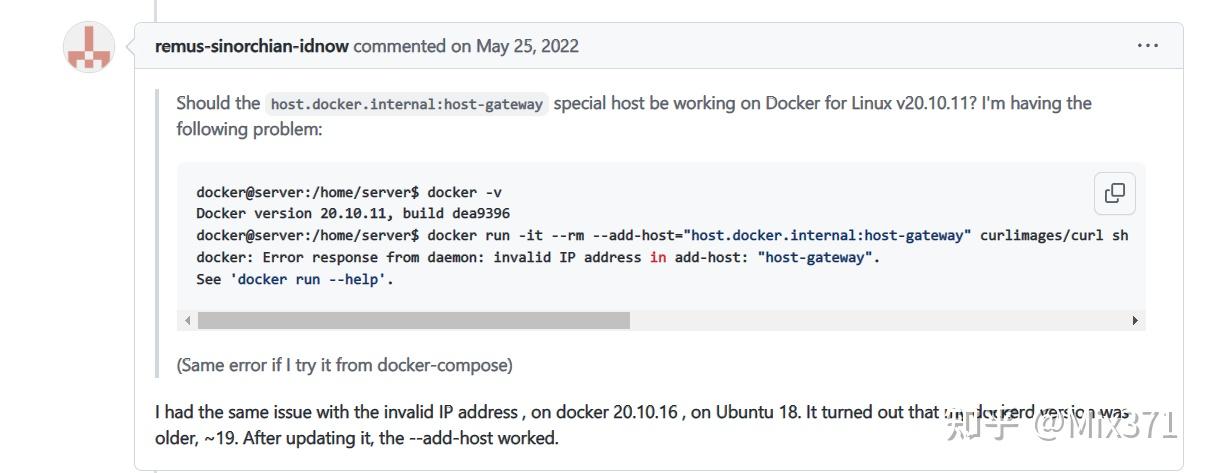
Task: Click the horizontal scrollbar thumb in code block
Action: tap(414, 320)
